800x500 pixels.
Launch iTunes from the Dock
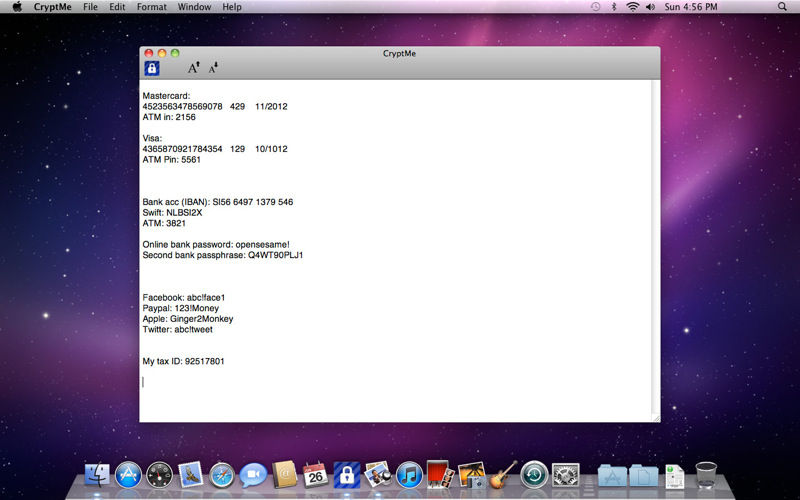[409, 475]
